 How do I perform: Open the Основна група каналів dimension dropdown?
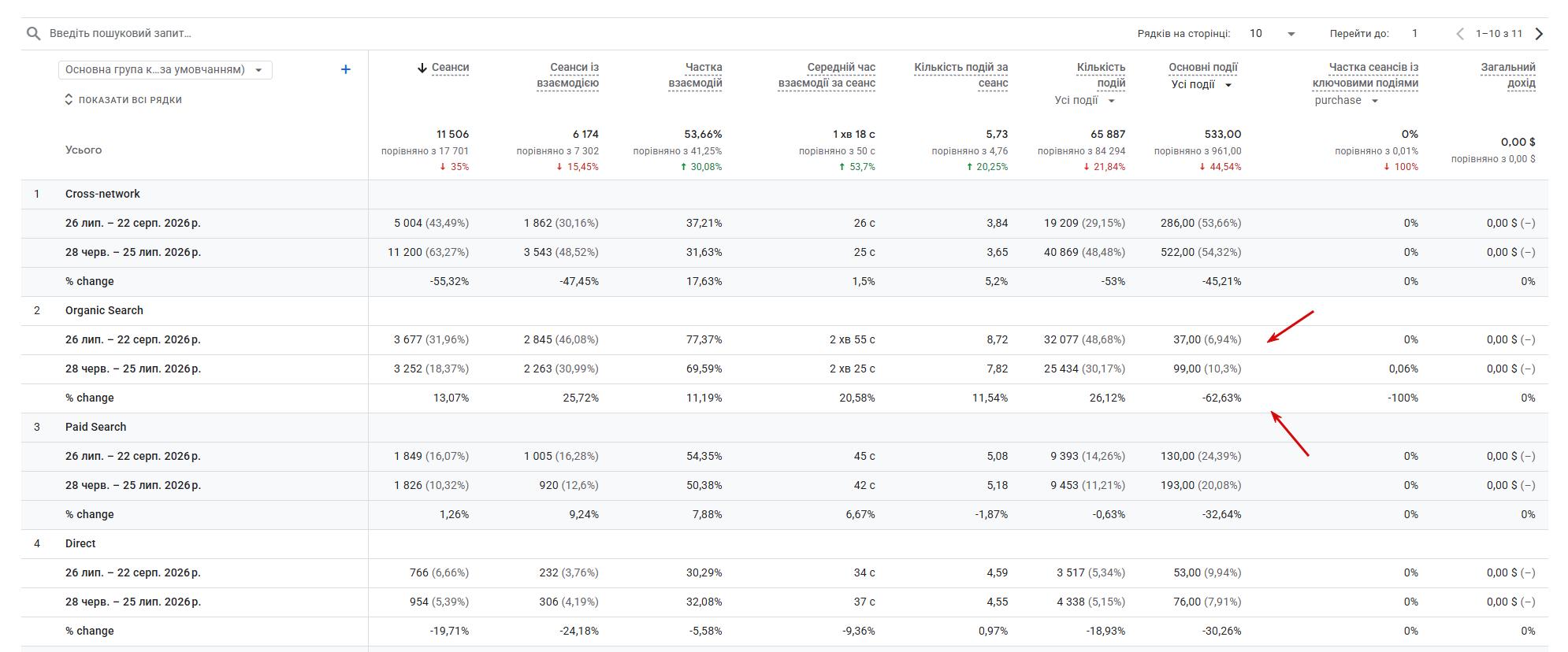coord(165,69)
